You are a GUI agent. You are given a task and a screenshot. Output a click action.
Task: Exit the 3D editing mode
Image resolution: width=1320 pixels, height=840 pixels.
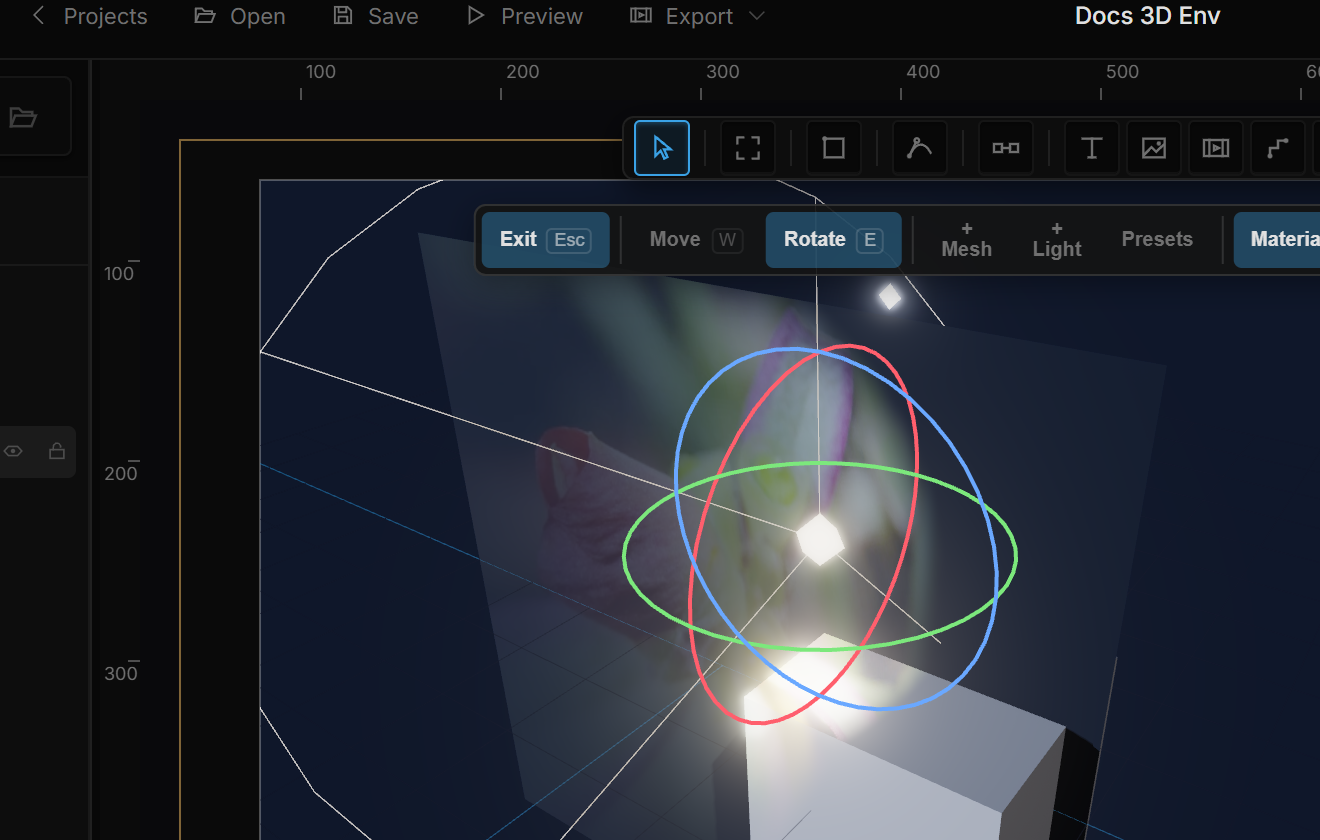pos(545,240)
